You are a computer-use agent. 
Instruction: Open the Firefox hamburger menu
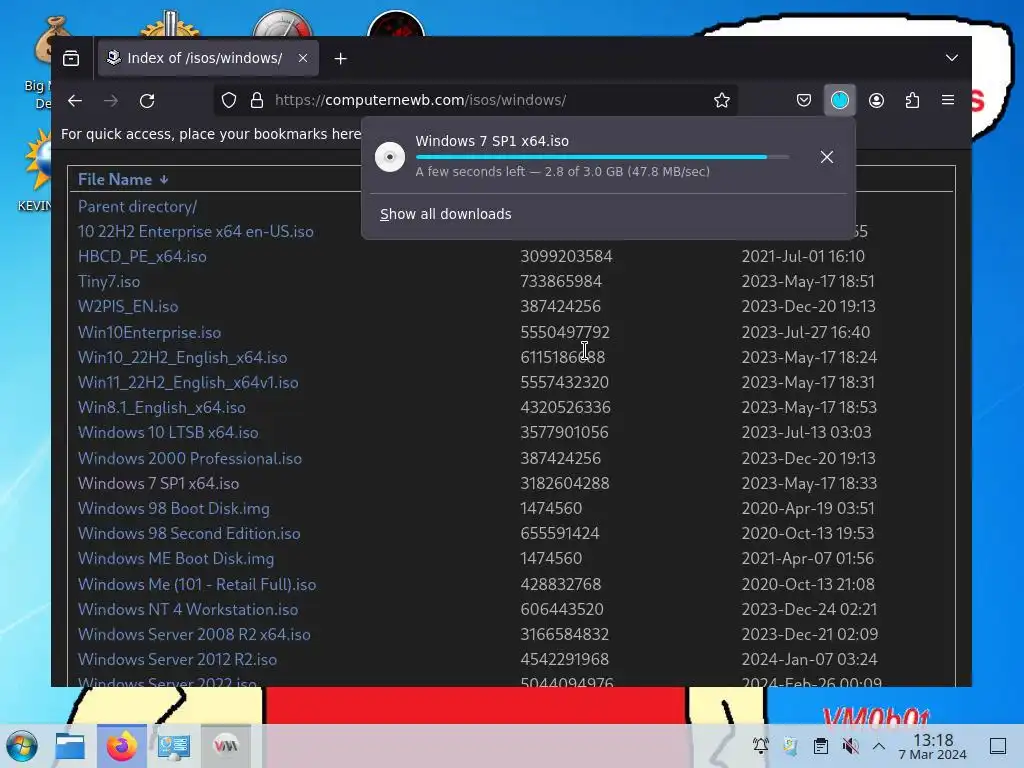[948, 101]
